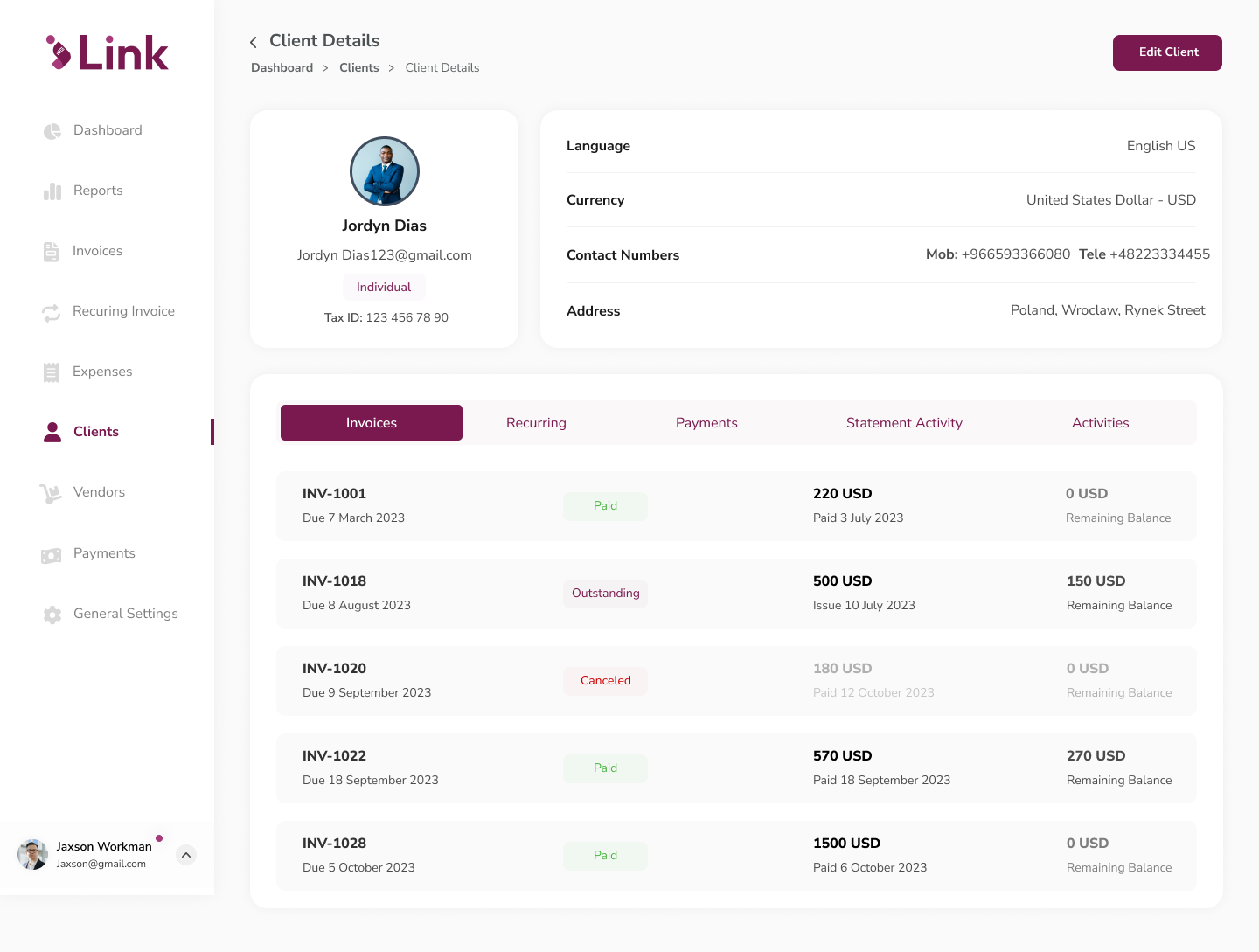
Task: Open General Settings gear icon
Action: pos(52,615)
